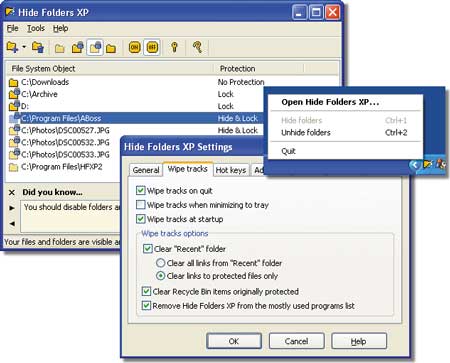Uncheck Wipe tracks on quit
The image size is (450, 363).
click(x=140, y=190)
